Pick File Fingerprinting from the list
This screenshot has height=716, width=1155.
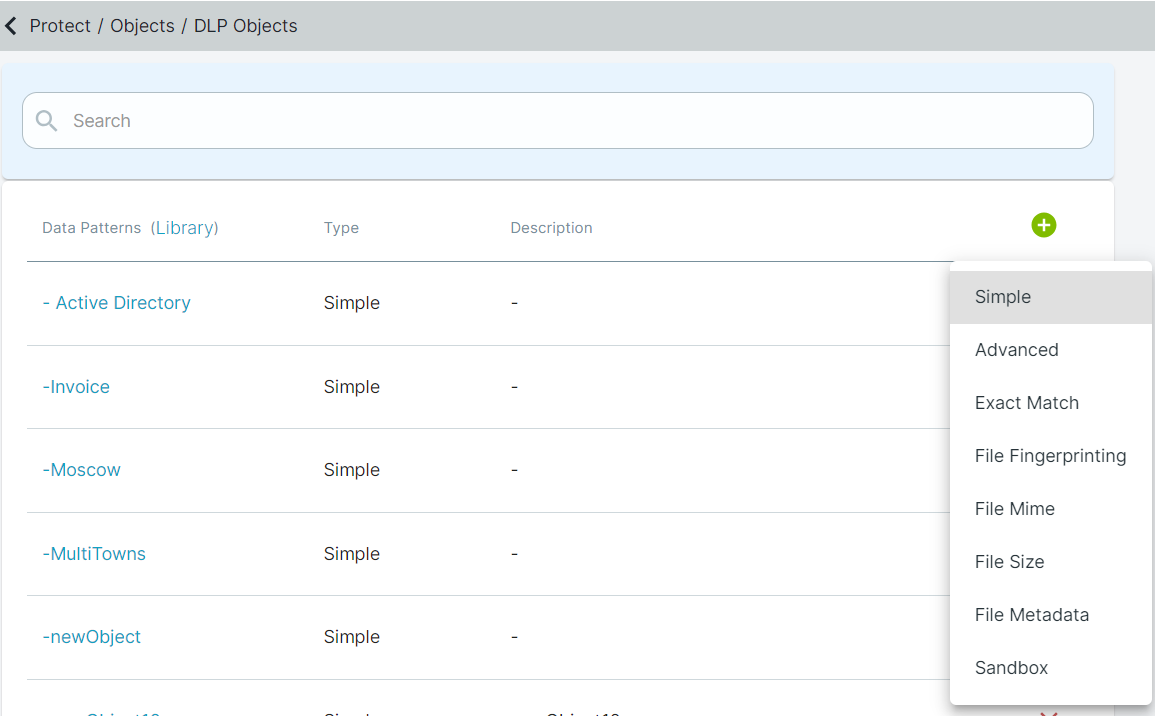(x=1050, y=456)
